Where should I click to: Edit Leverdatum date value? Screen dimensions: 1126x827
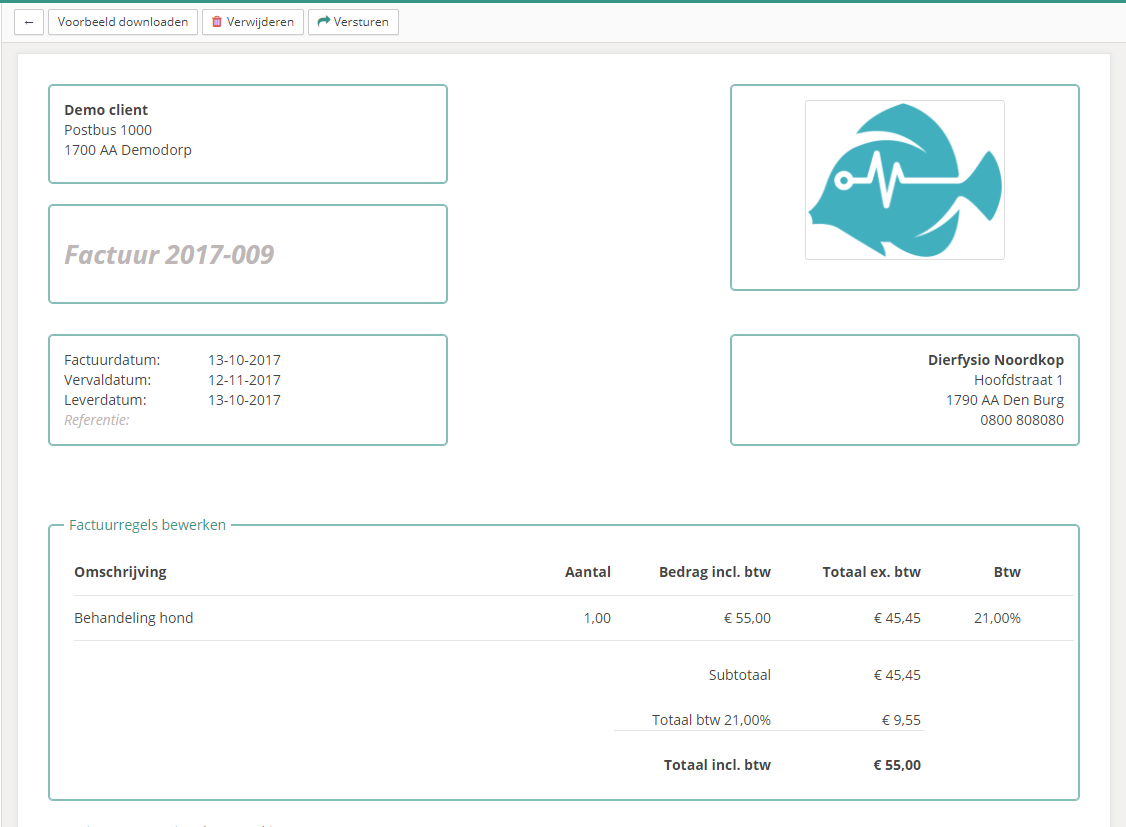click(x=244, y=400)
